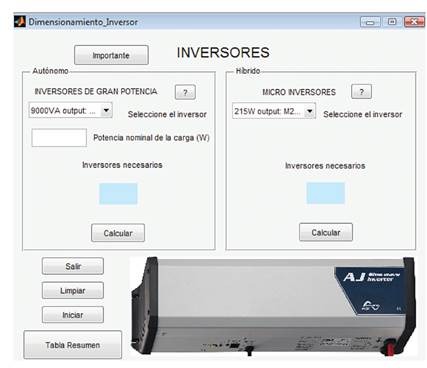Click the Limpiar button
Viewport: 427px width, 368px height.
pyautogui.click(x=73, y=291)
